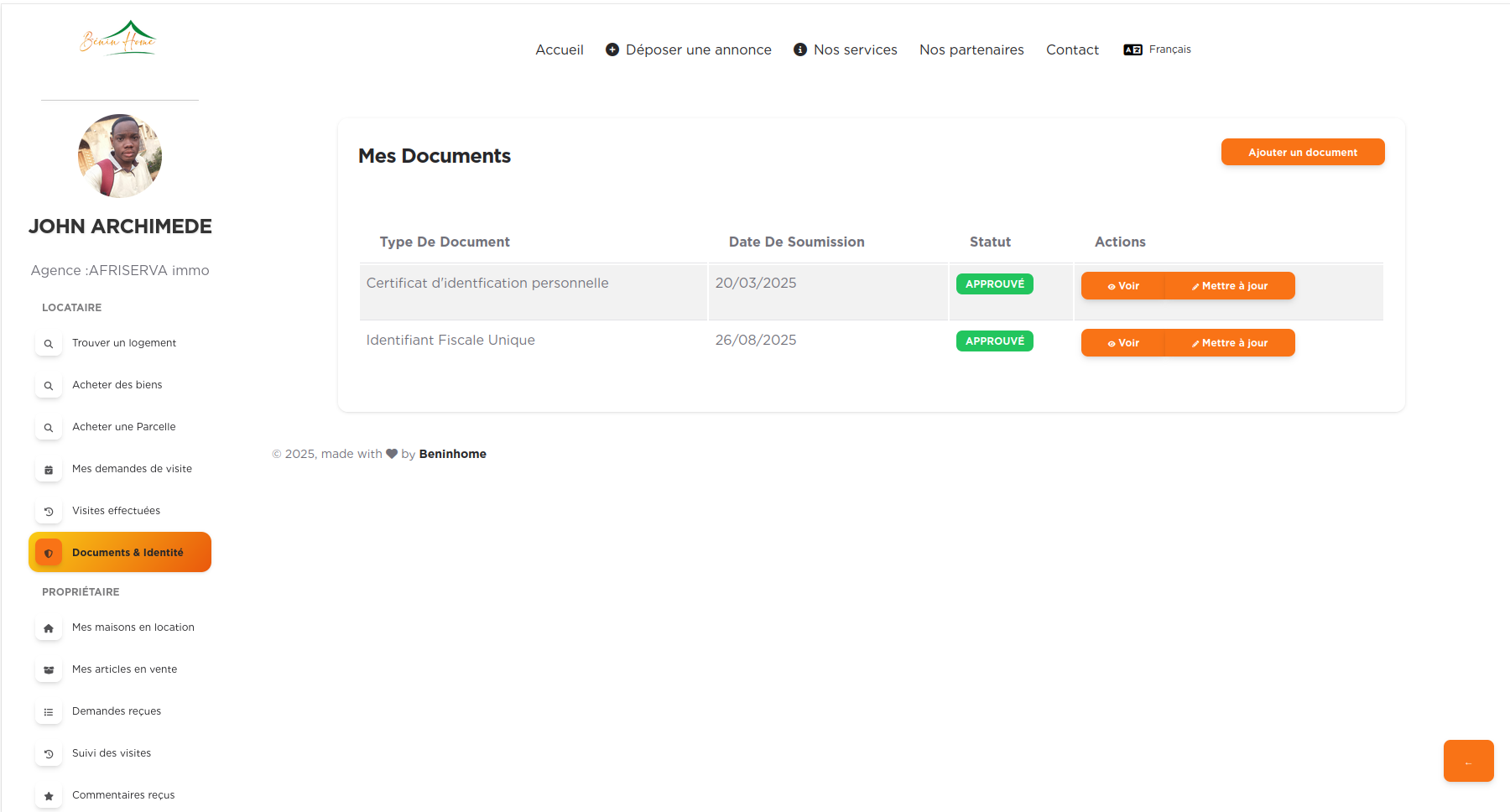
Task: Open the Nos services menu item
Action: (x=846, y=49)
